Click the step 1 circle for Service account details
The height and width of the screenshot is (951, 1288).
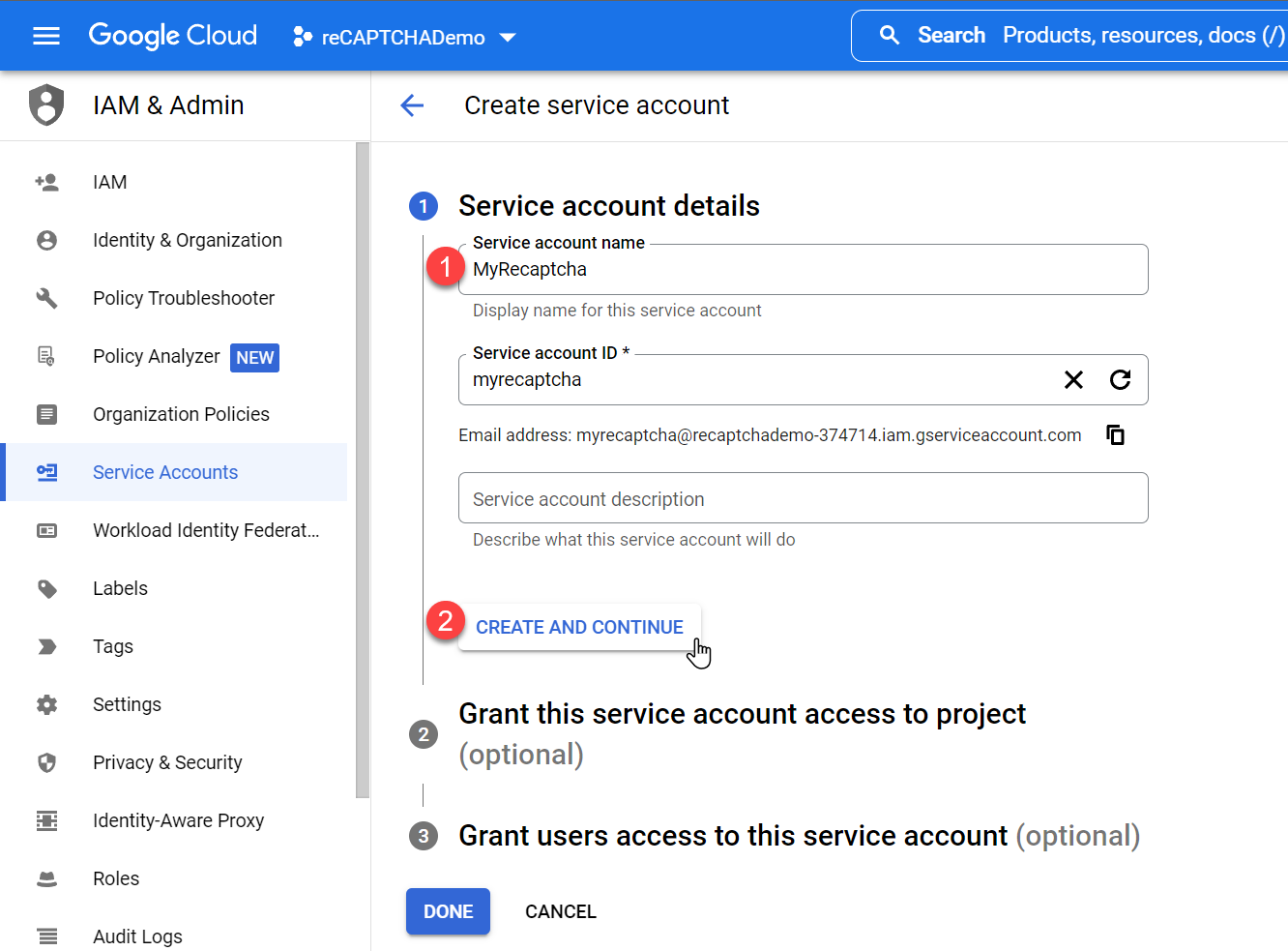424,206
